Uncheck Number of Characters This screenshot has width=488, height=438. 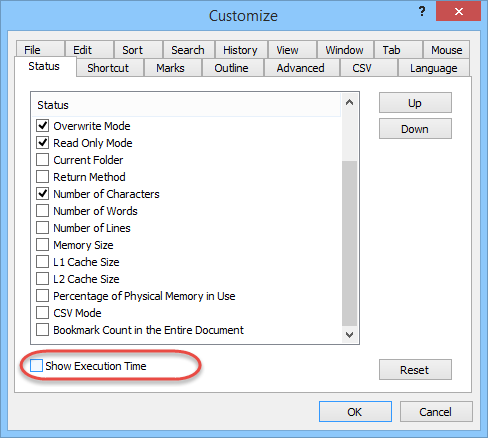[43, 194]
